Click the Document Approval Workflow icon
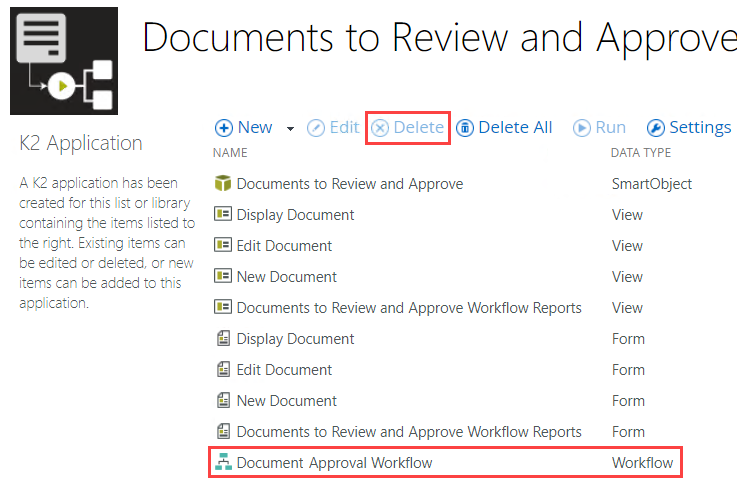This screenshot has width=737, height=492. click(223, 462)
